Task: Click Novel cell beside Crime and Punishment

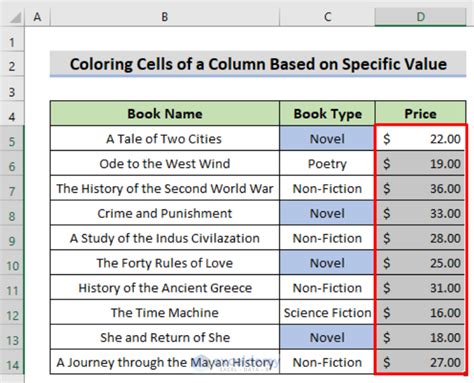Action: [x=327, y=213]
